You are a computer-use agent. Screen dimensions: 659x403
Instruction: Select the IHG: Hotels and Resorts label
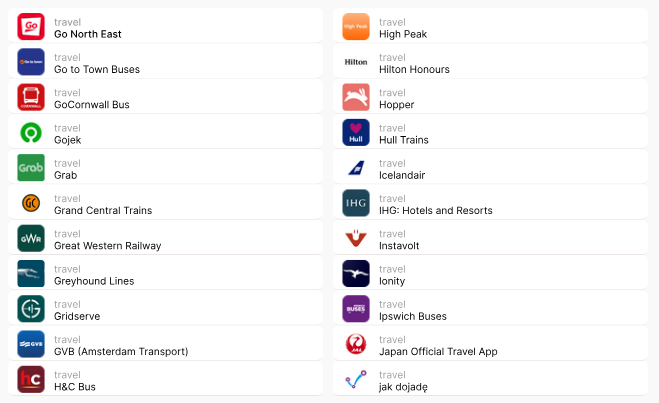(x=435, y=211)
